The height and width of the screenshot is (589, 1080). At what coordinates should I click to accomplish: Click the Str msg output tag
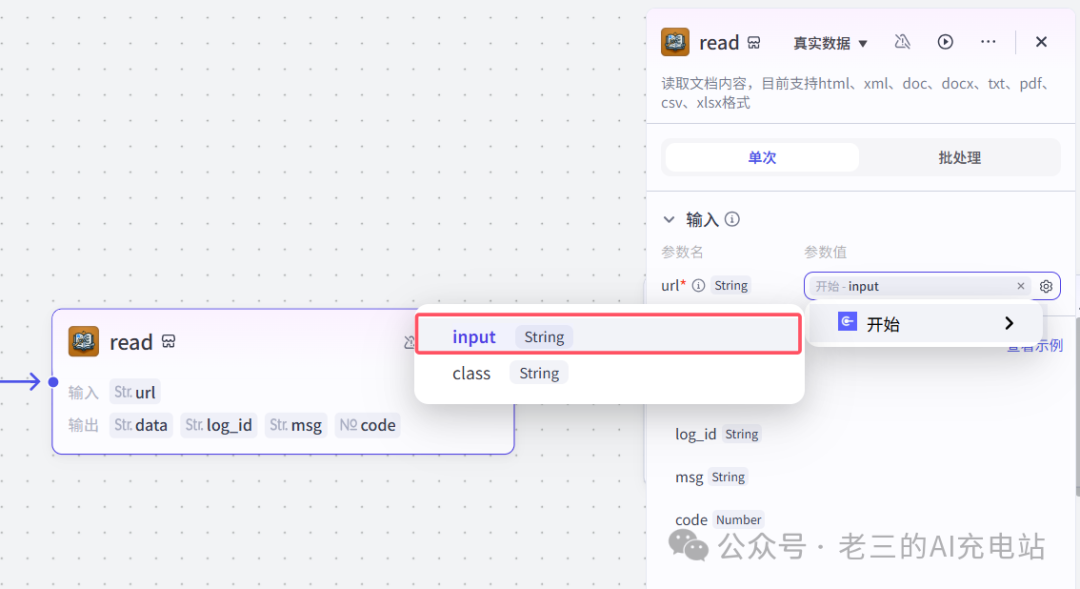point(295,425)
